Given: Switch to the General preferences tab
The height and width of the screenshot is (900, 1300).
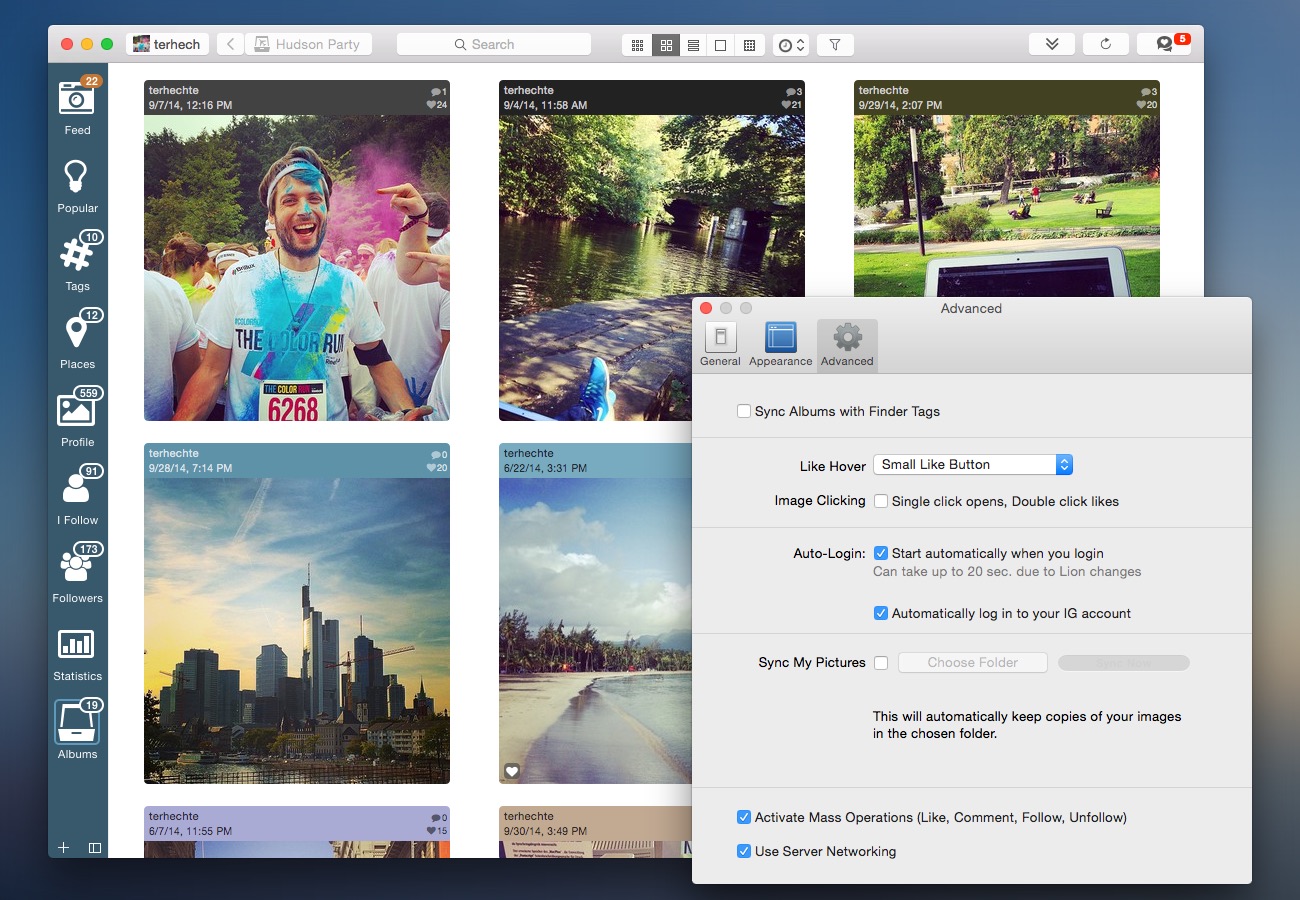Looking at the screenshot, I should tap(720, 345).
